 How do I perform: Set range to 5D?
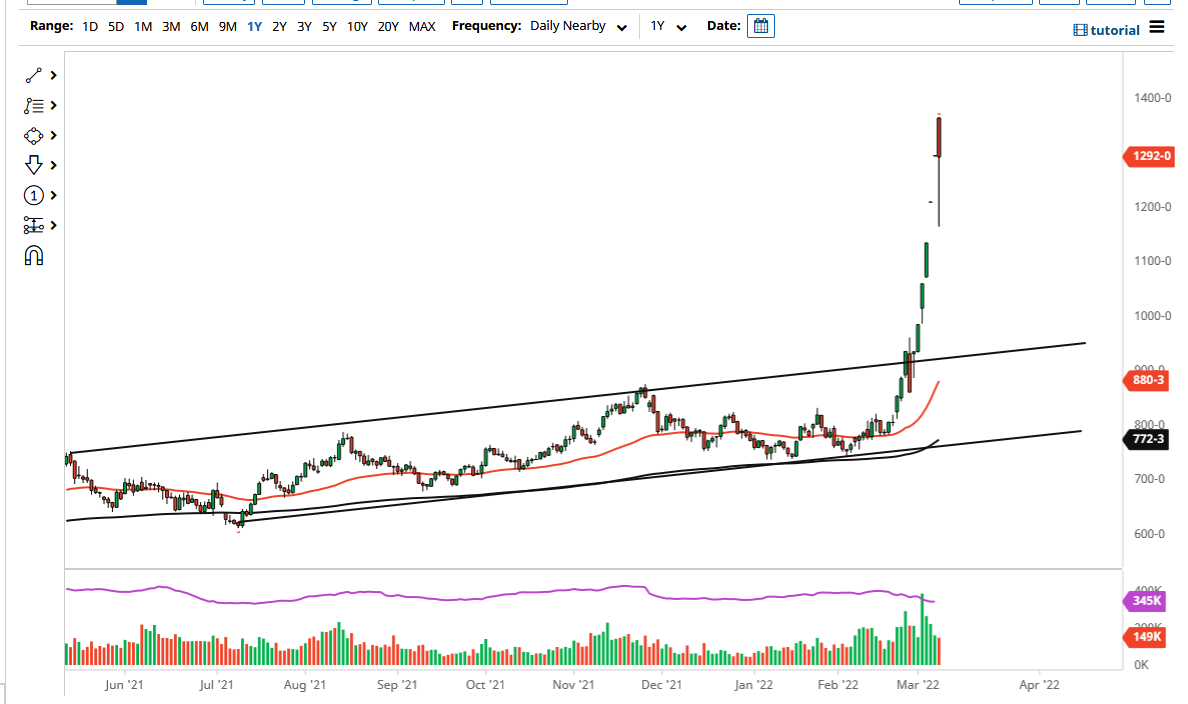pyautogui.click(x=116, y=27)
